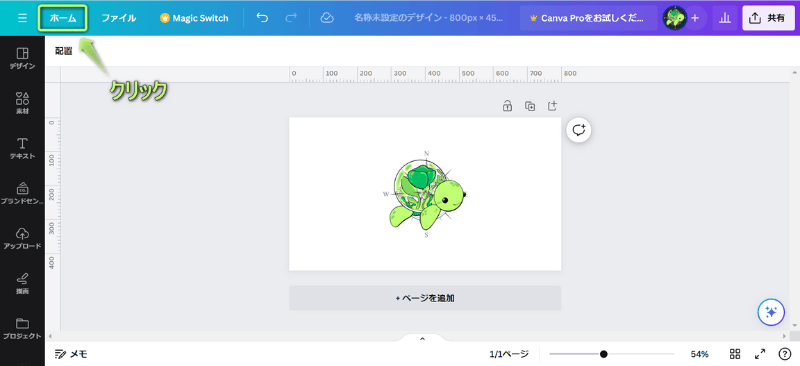Open the ブランドセンター panel
Image resolution: width=800 pixels, height=366 pixels.
(x=22, y=193)
